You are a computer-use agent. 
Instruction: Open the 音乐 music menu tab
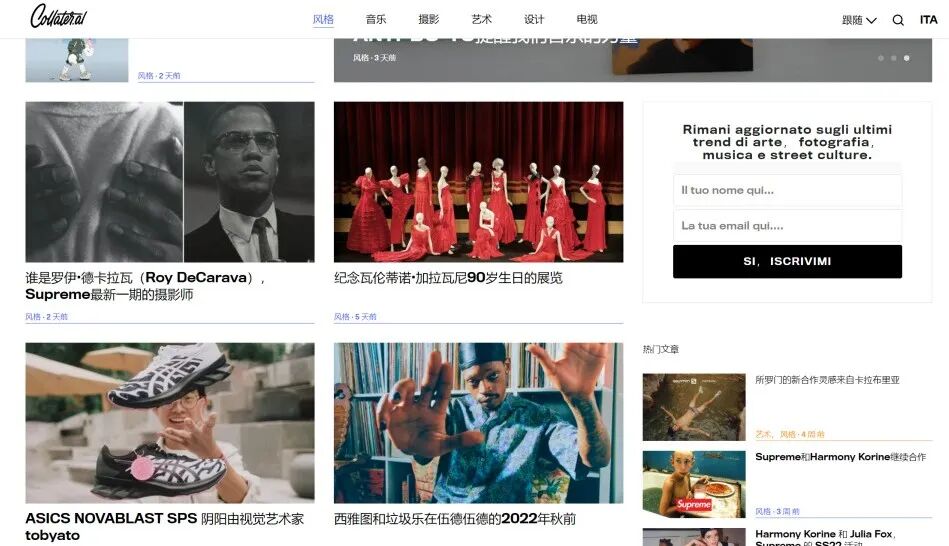(376, 19)
